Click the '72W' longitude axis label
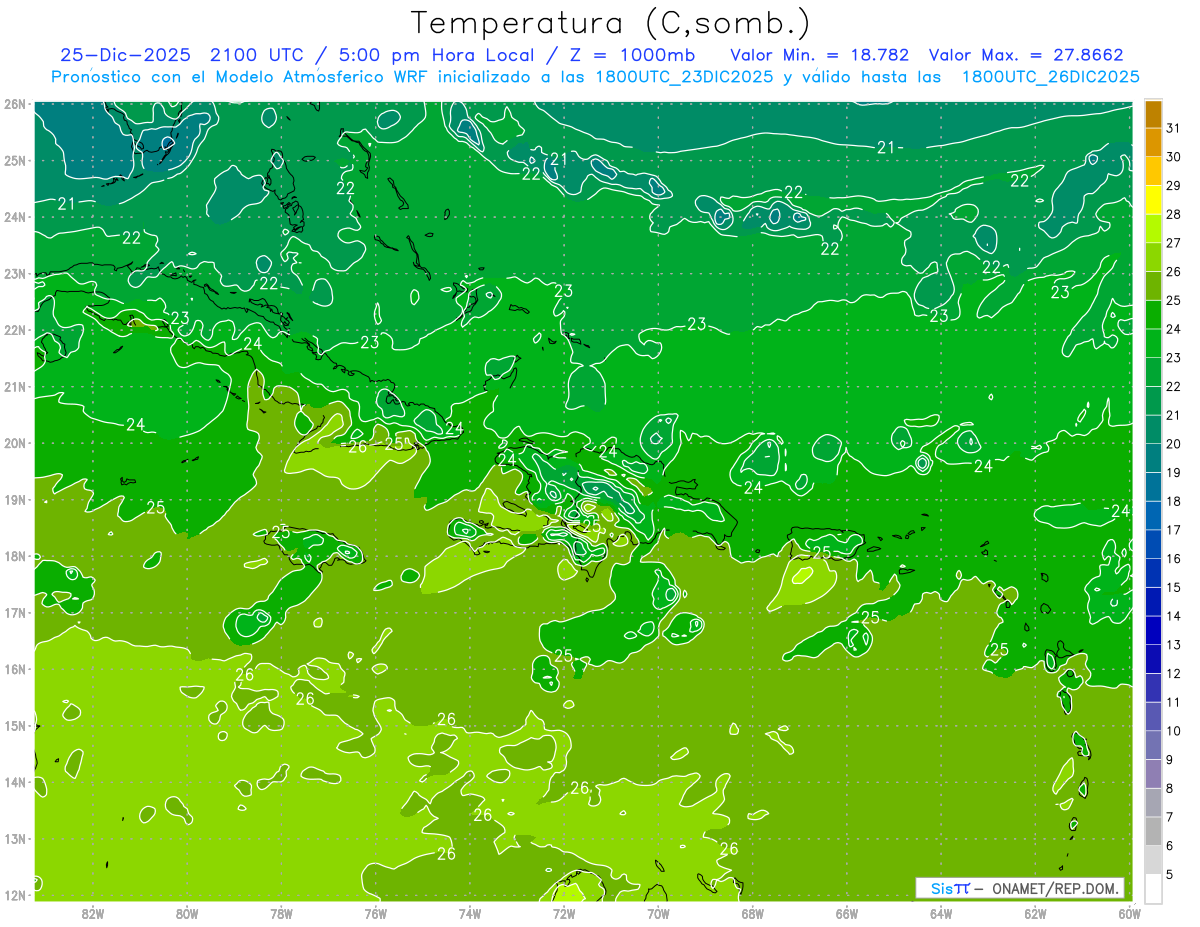1200x927 pixels. pos(563,913)
